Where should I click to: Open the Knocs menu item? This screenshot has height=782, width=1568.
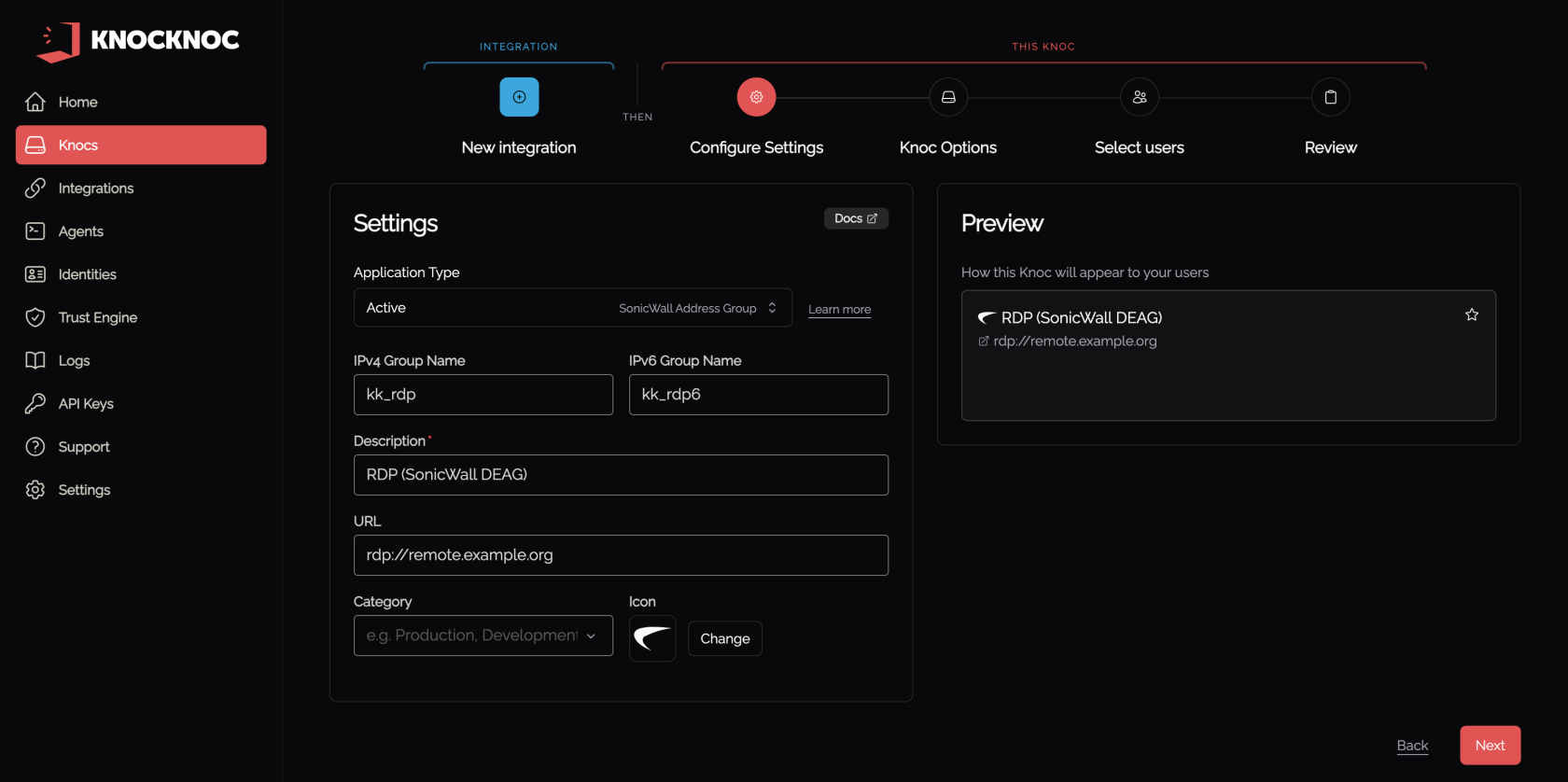pos(141,146)
